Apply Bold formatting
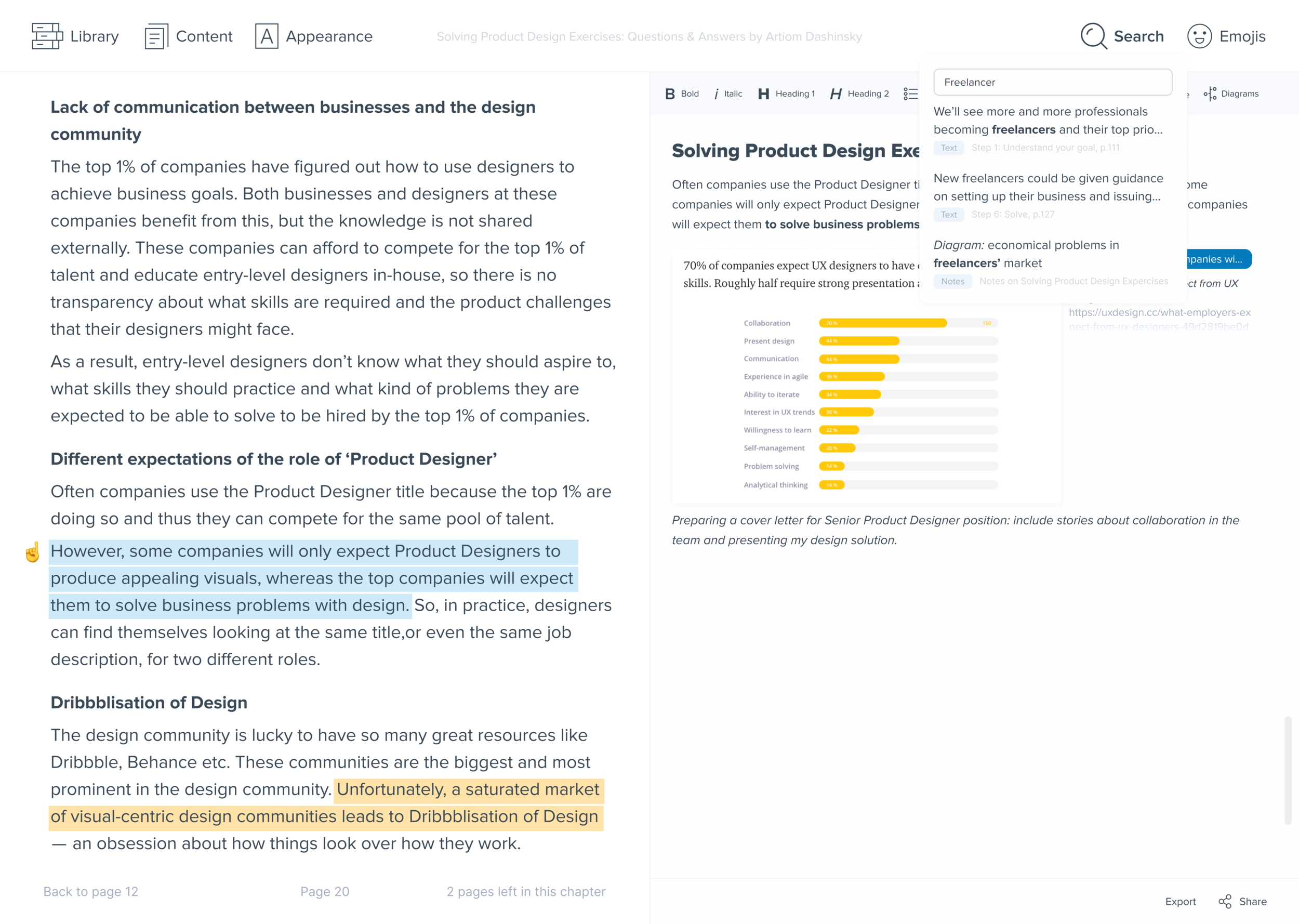 point(682,94)
